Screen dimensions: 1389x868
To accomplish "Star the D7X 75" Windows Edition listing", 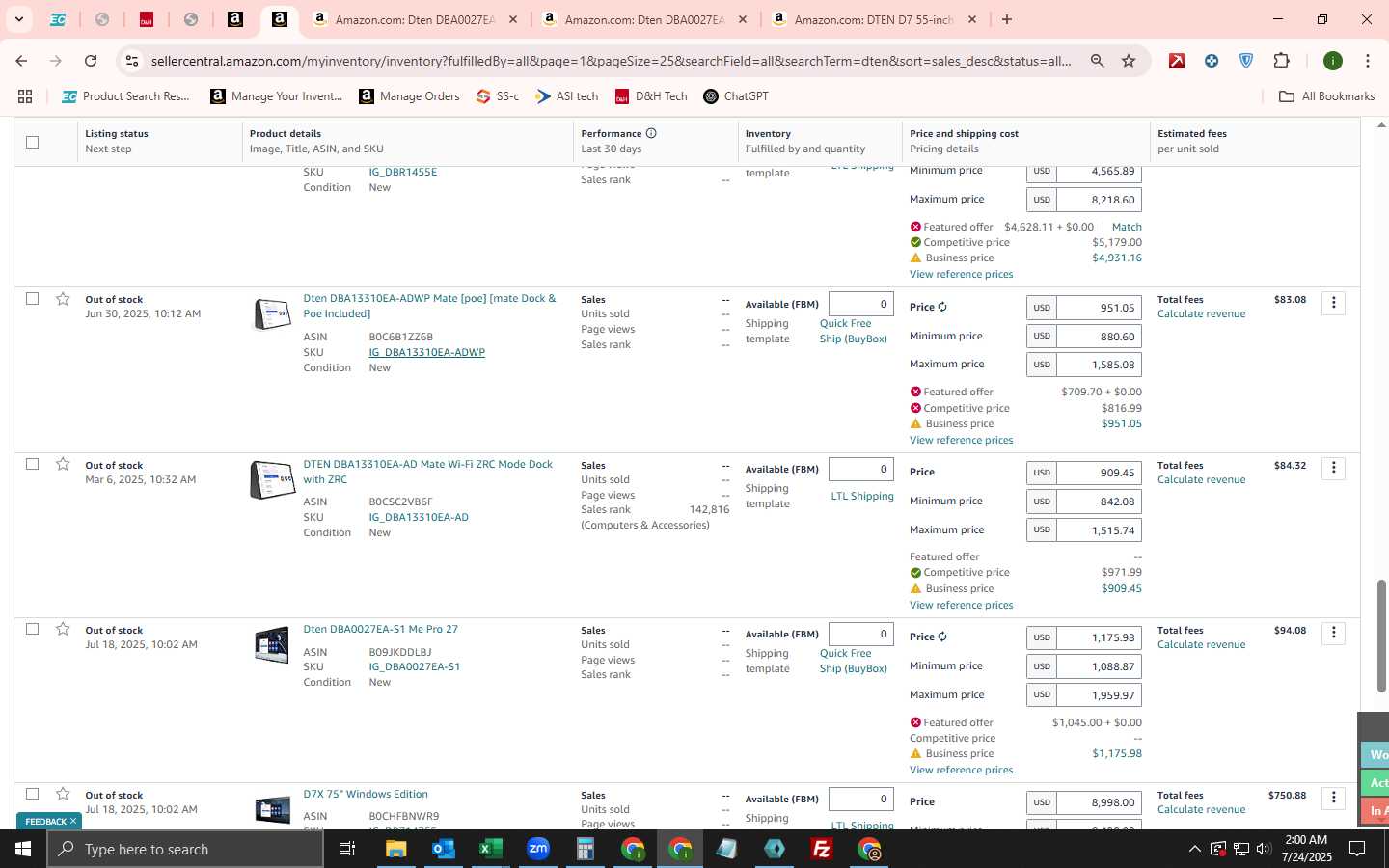I will (63, 794).
